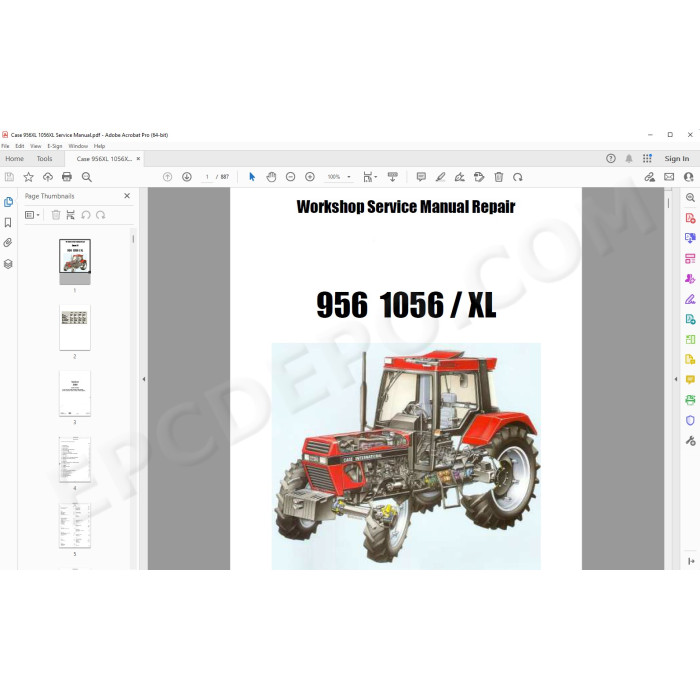Open the account profile icon
Image resolution: width=700 pixels, height=700 pixels.
coord(688,177)
